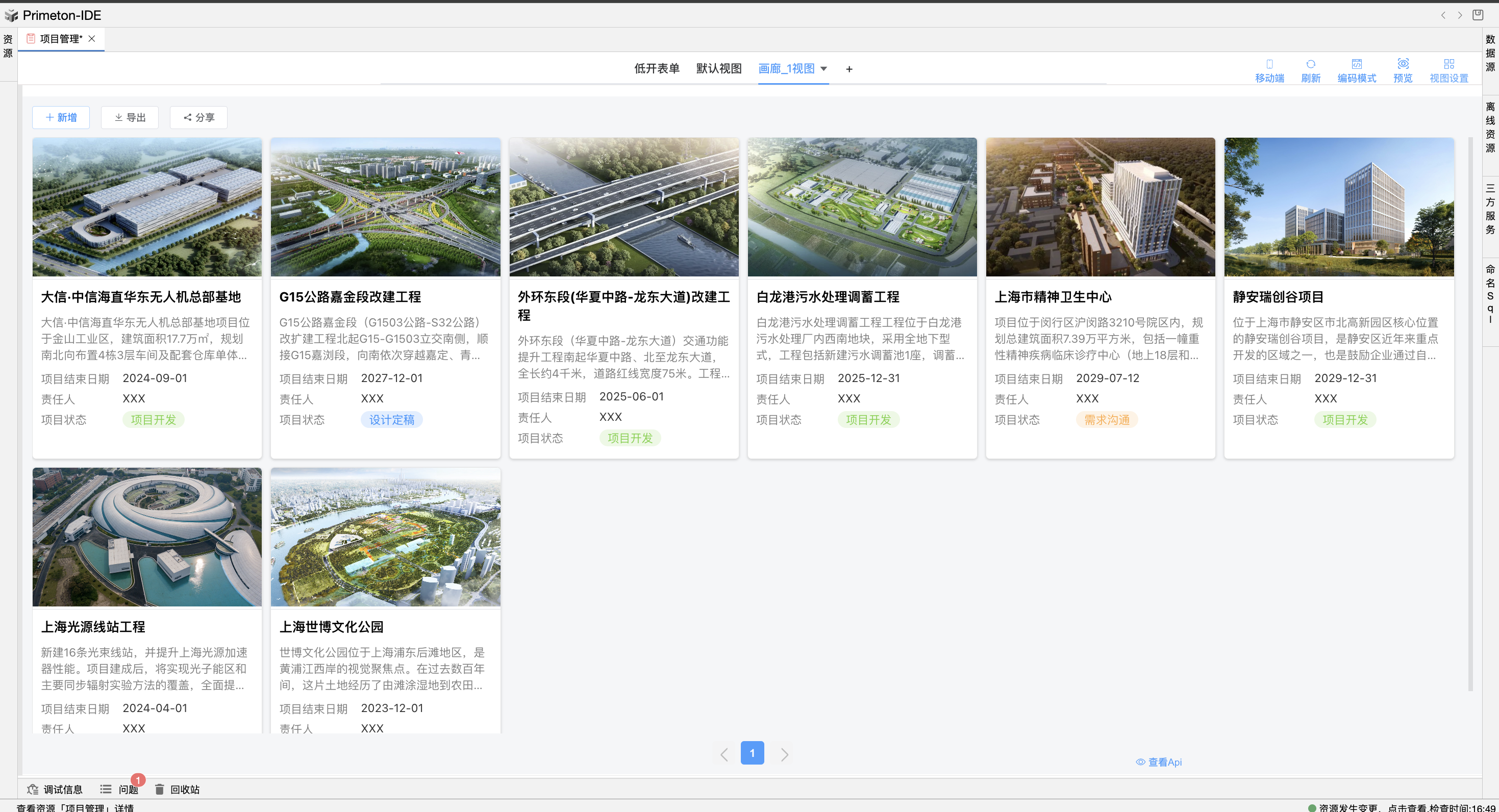1499x812 pixels.
Task: Open 视图设置 view settings
Action: click(x=1448, y=70)
